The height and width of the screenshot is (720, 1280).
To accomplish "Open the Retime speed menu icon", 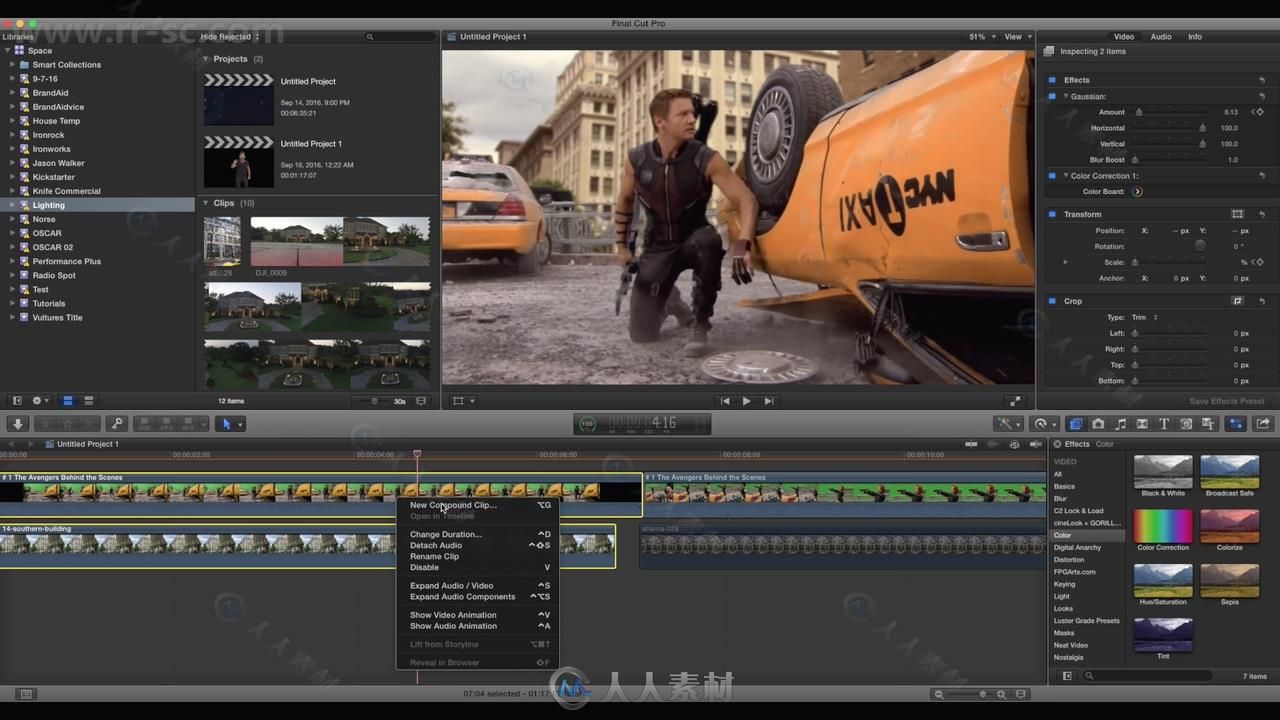I will pyautogui.click(x=1044, y=424).
